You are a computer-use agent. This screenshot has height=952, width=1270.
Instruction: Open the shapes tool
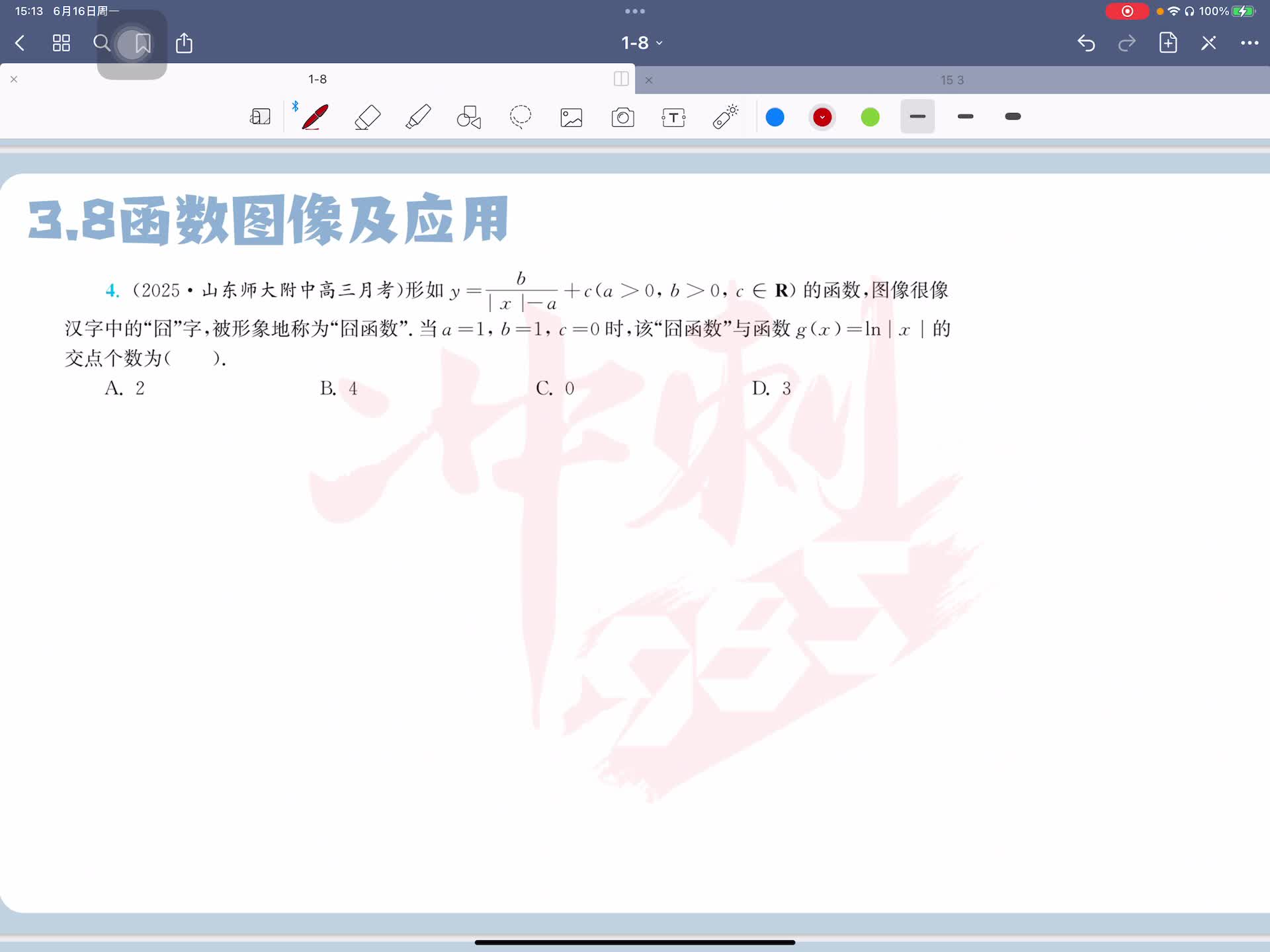(x=469, y=117)
